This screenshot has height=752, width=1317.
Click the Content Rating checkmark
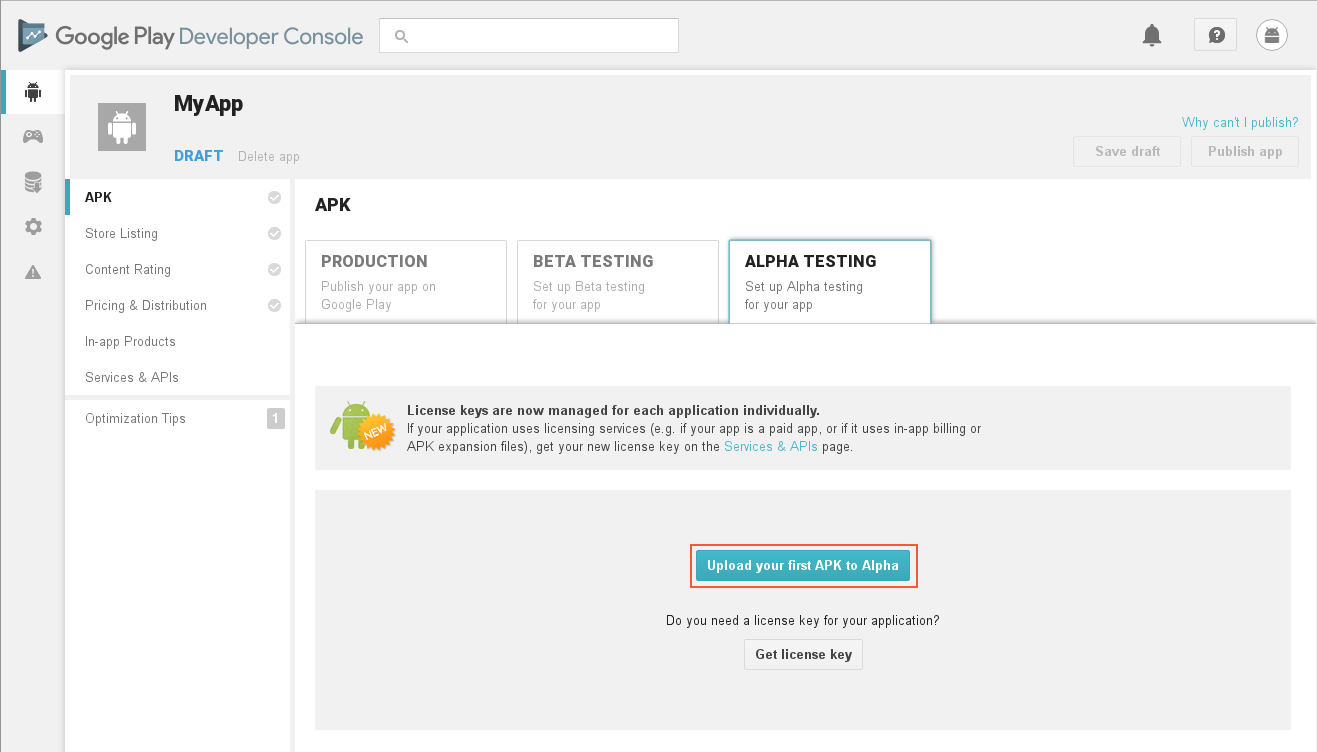coord(274,270)
